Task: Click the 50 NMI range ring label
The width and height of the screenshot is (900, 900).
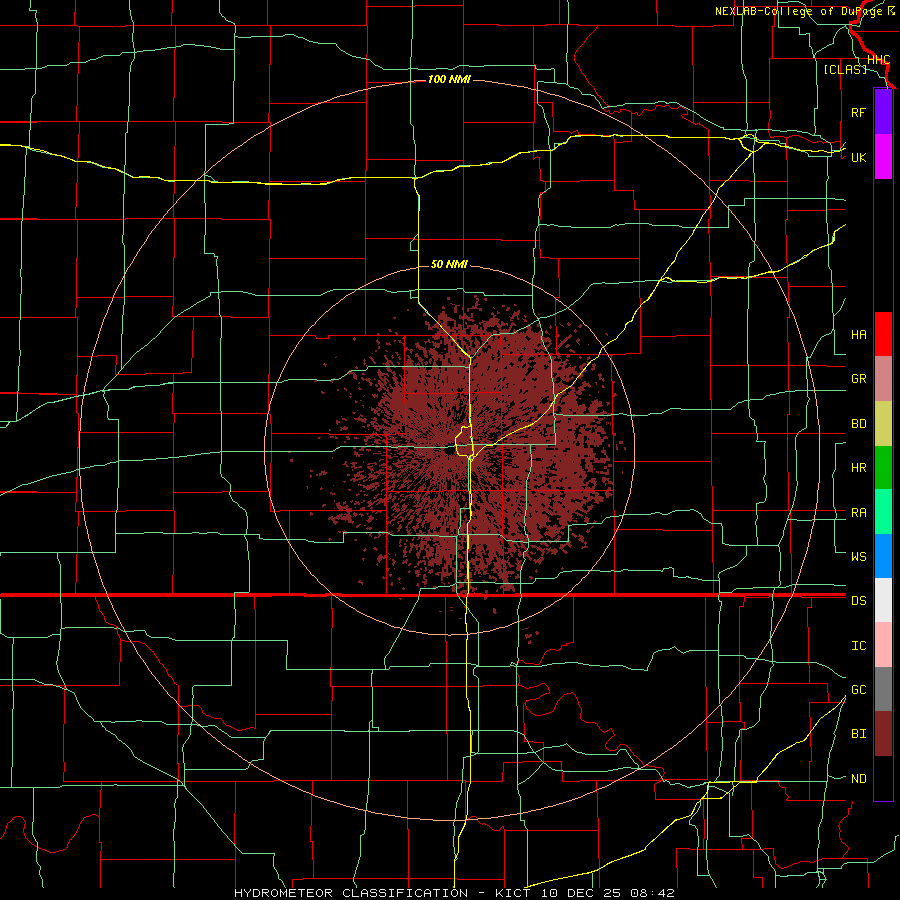Action: pos(449,264)
